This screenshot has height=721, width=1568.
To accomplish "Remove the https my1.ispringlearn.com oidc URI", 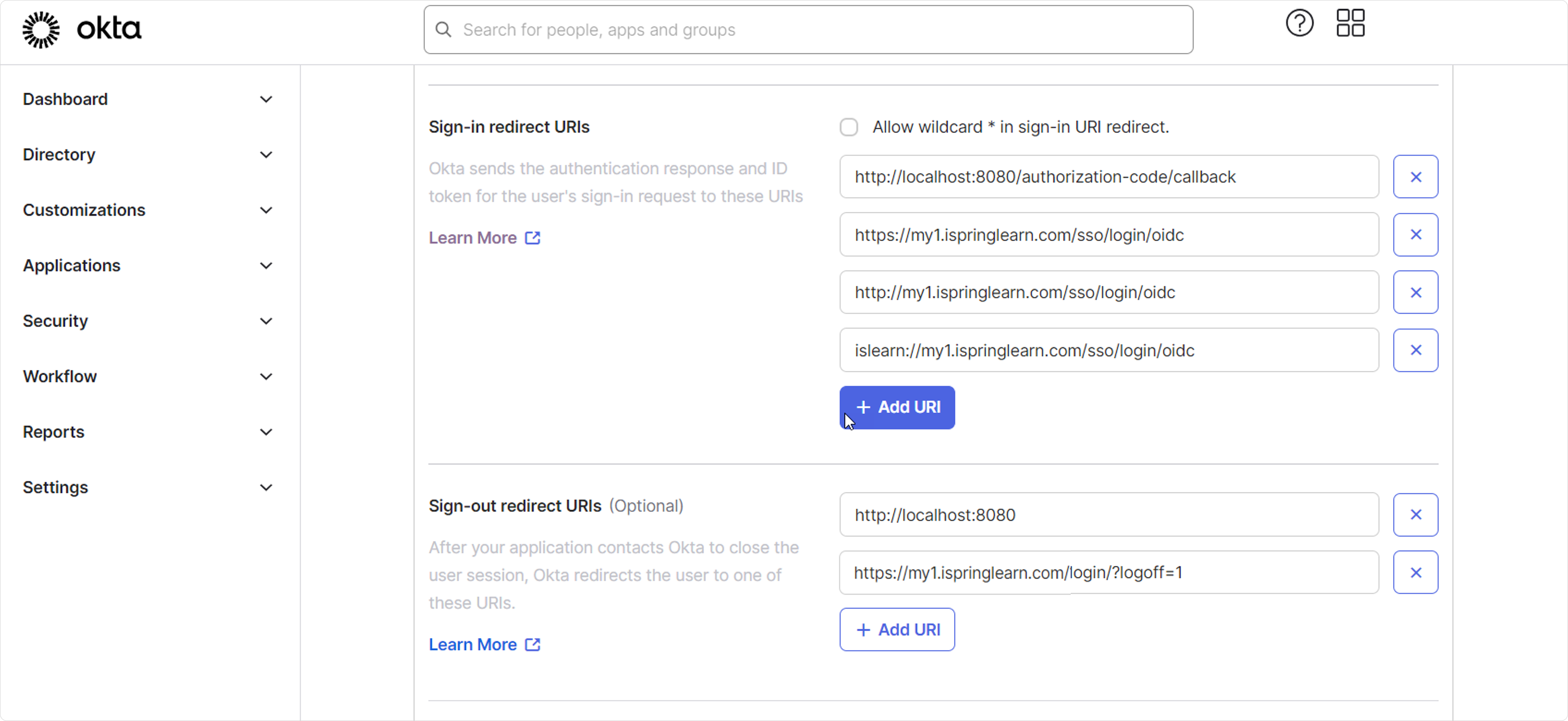I will click(1415, 234).
